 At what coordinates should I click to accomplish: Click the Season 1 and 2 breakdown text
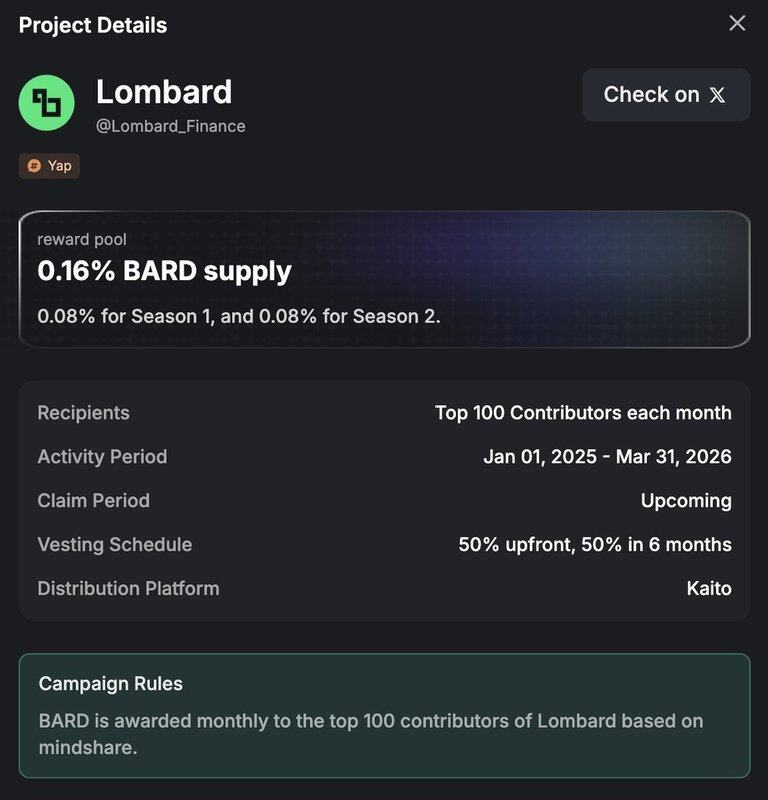tap(239, 316)
